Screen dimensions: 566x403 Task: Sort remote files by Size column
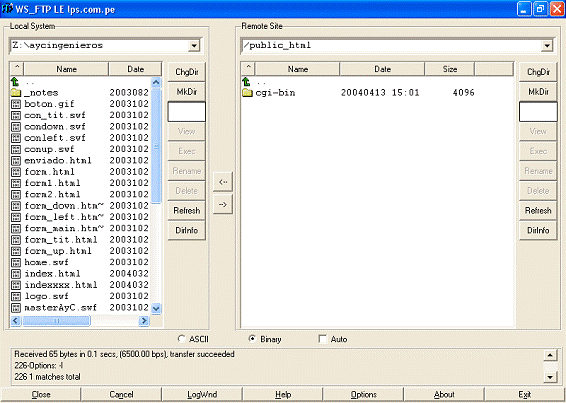[x=449, y=69]
